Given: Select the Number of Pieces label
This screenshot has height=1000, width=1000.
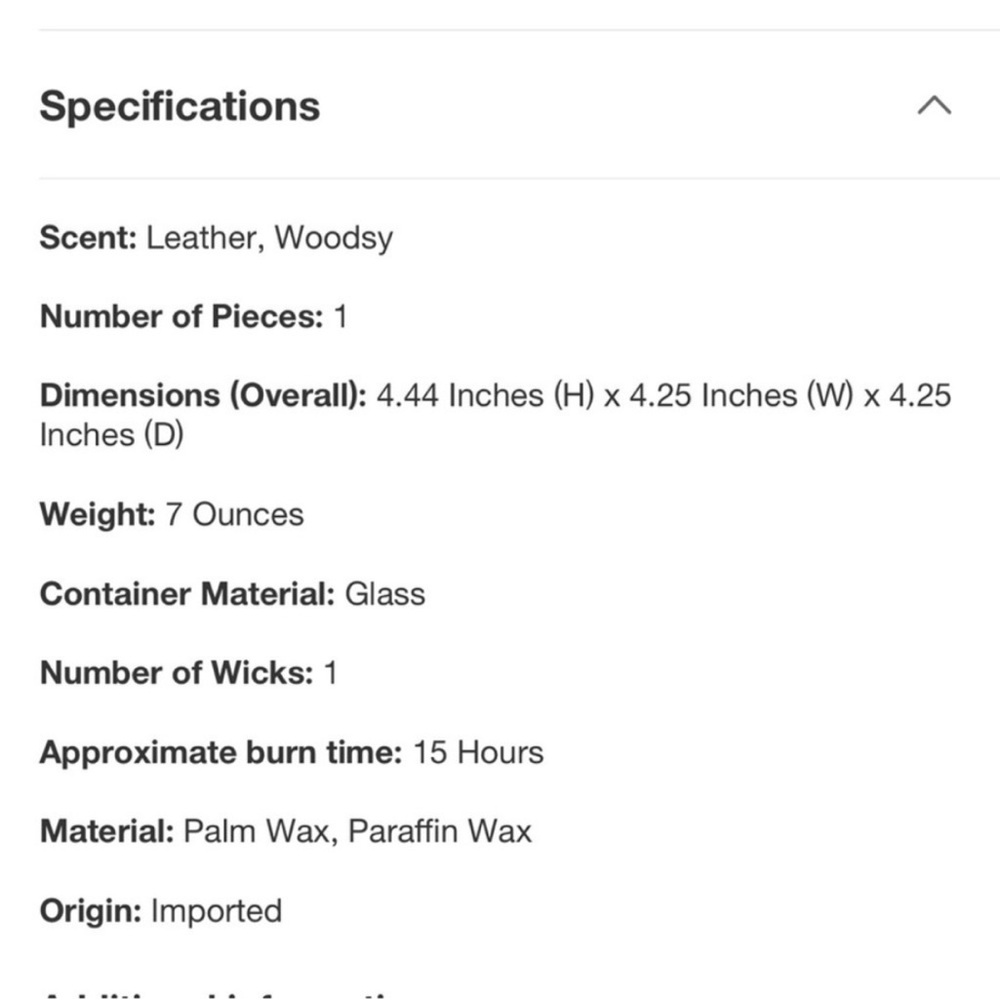Looking at the screenshot, I should [182, 317].
